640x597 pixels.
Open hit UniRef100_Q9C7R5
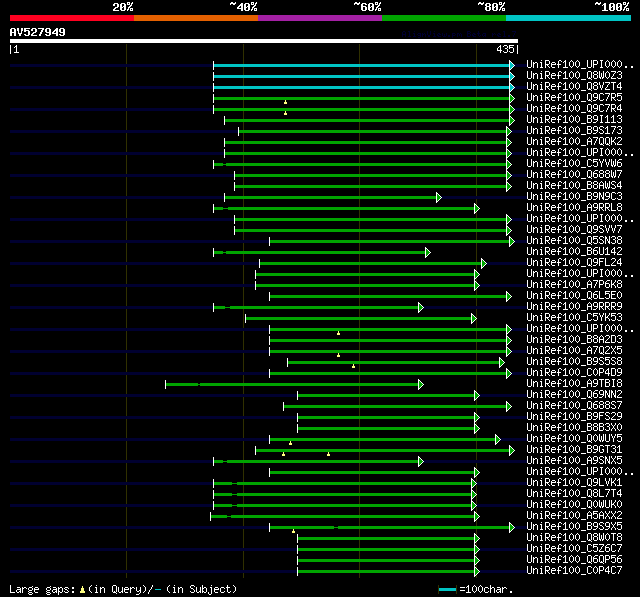click(x=574, y=98)
